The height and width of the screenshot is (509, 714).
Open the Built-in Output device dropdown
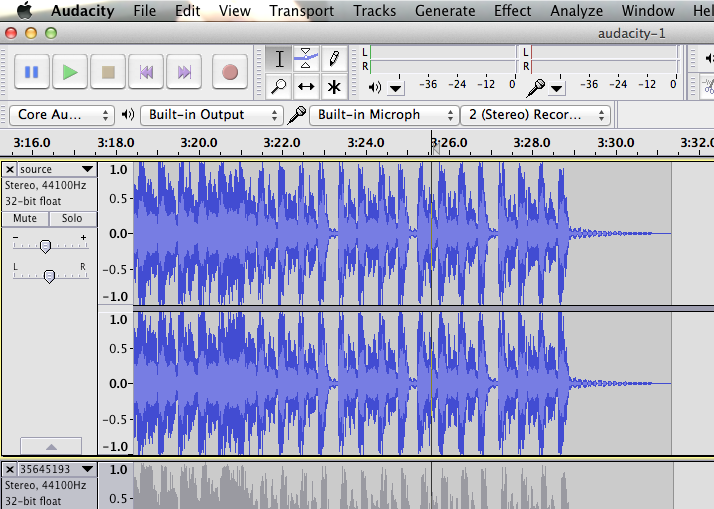pos(211,115)
